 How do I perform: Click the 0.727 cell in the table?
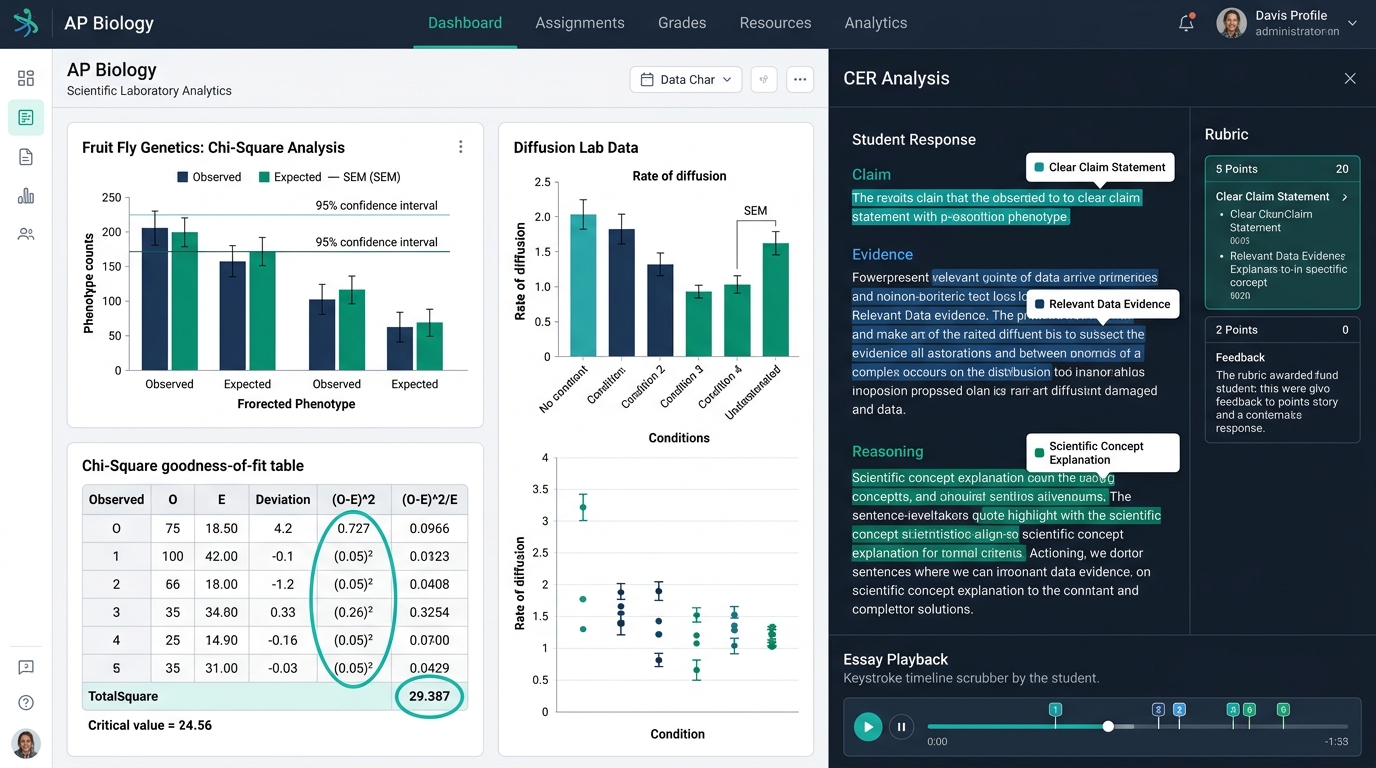[x=353, y=528]
